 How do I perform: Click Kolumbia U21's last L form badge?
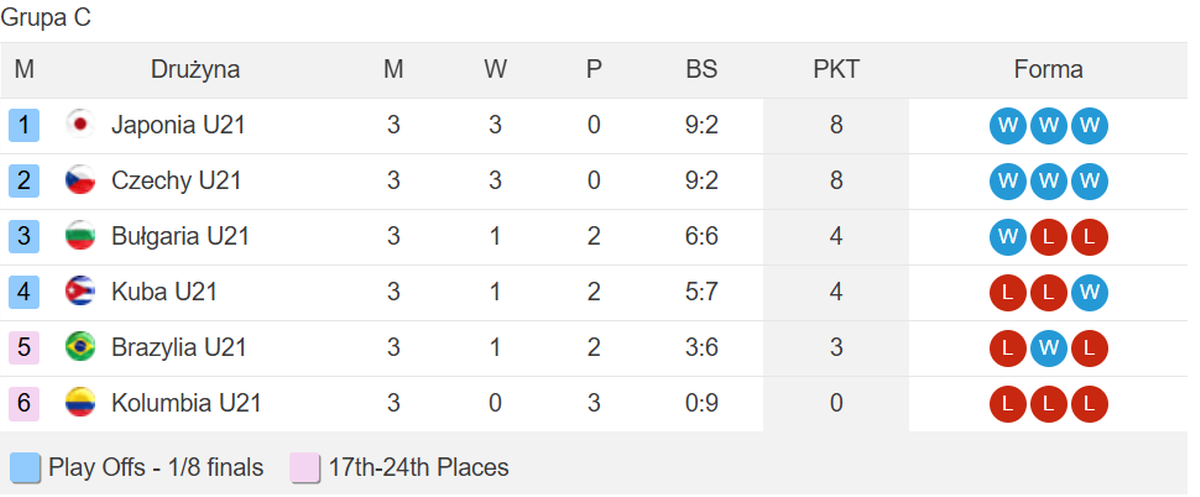1089,404
